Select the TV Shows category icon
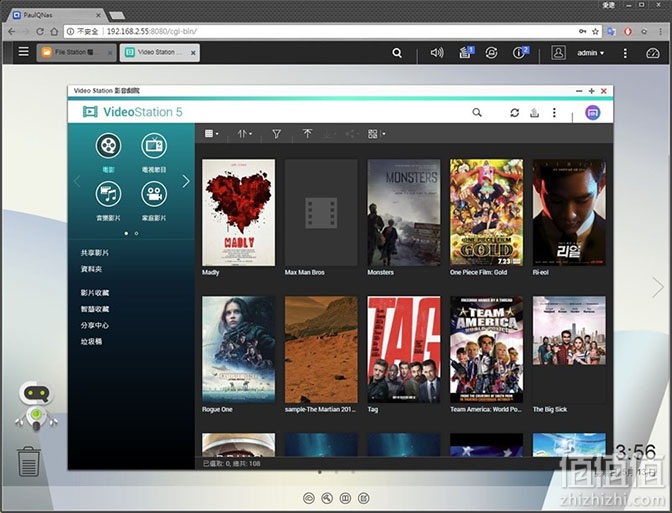 coord(154,146)
